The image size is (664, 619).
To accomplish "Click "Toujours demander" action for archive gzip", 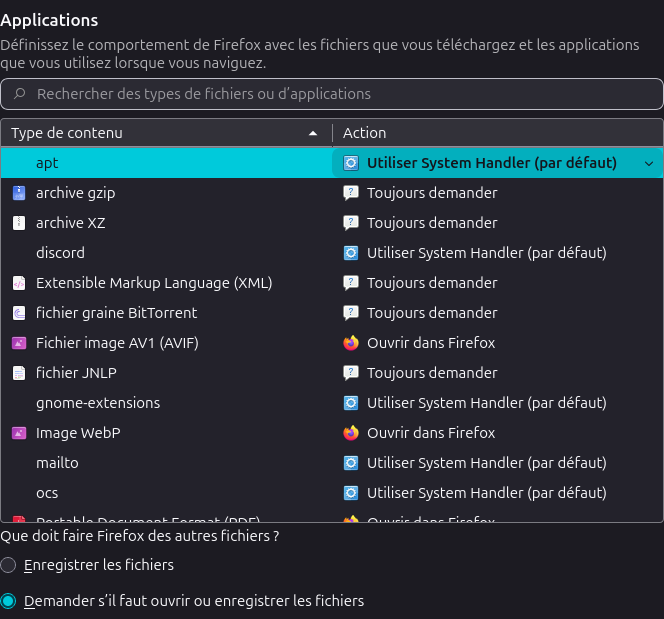I will pos(432,193).
